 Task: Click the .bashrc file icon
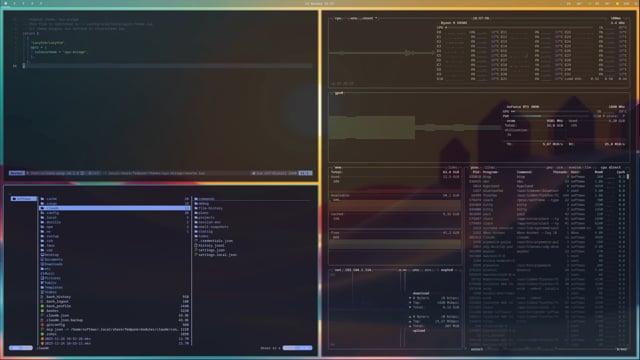click(42, 311)
